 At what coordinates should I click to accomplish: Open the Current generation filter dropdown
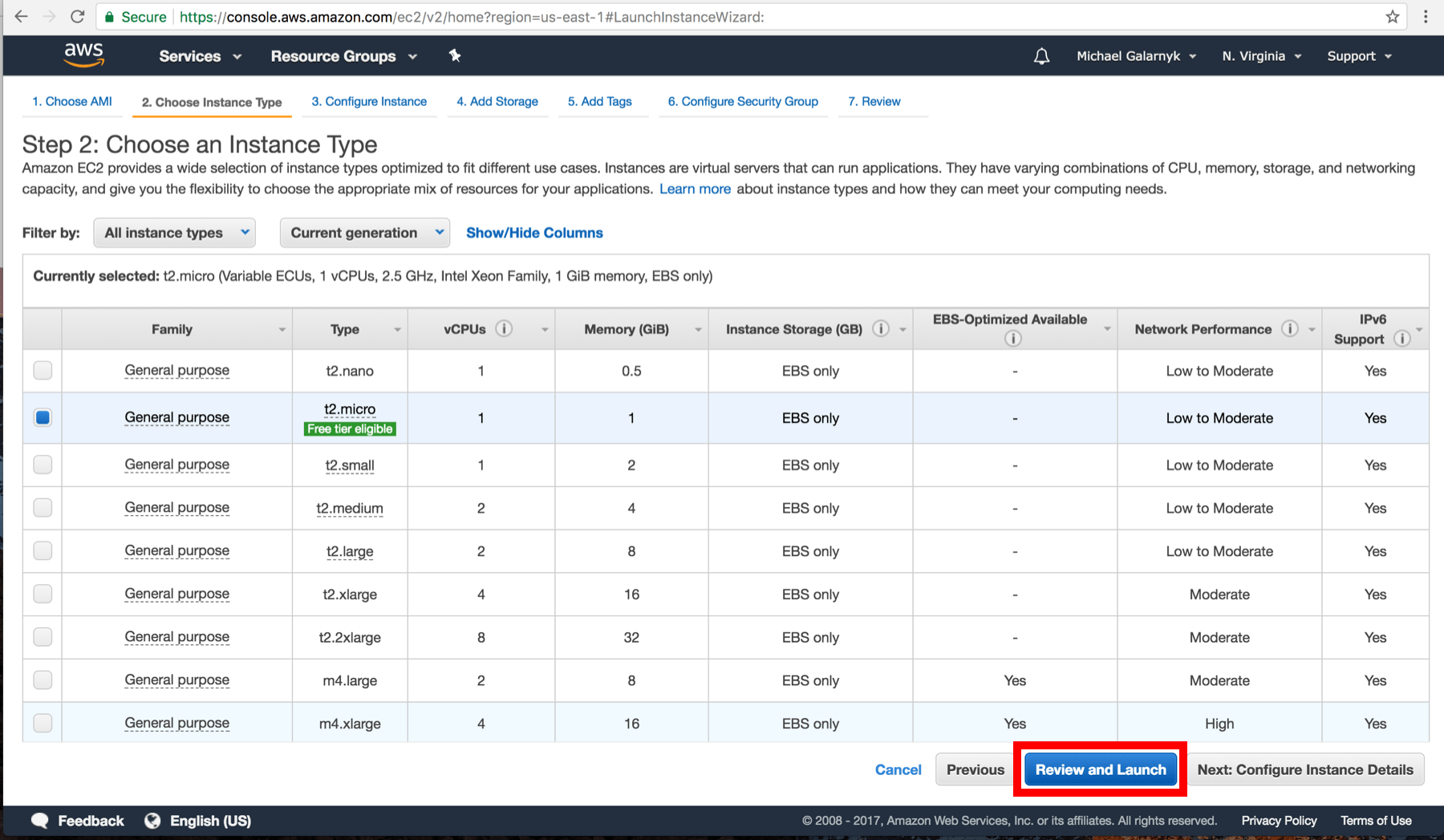coord(364,233)
